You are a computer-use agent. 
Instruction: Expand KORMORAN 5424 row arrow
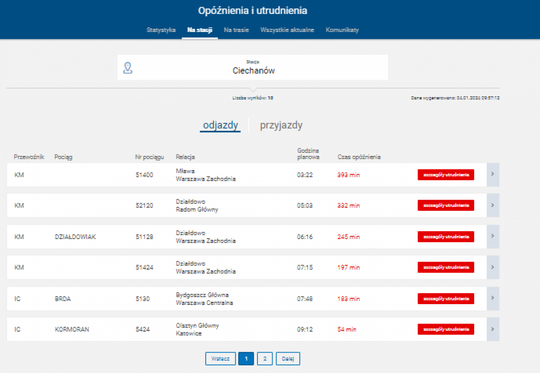click(x=493, y=329)
